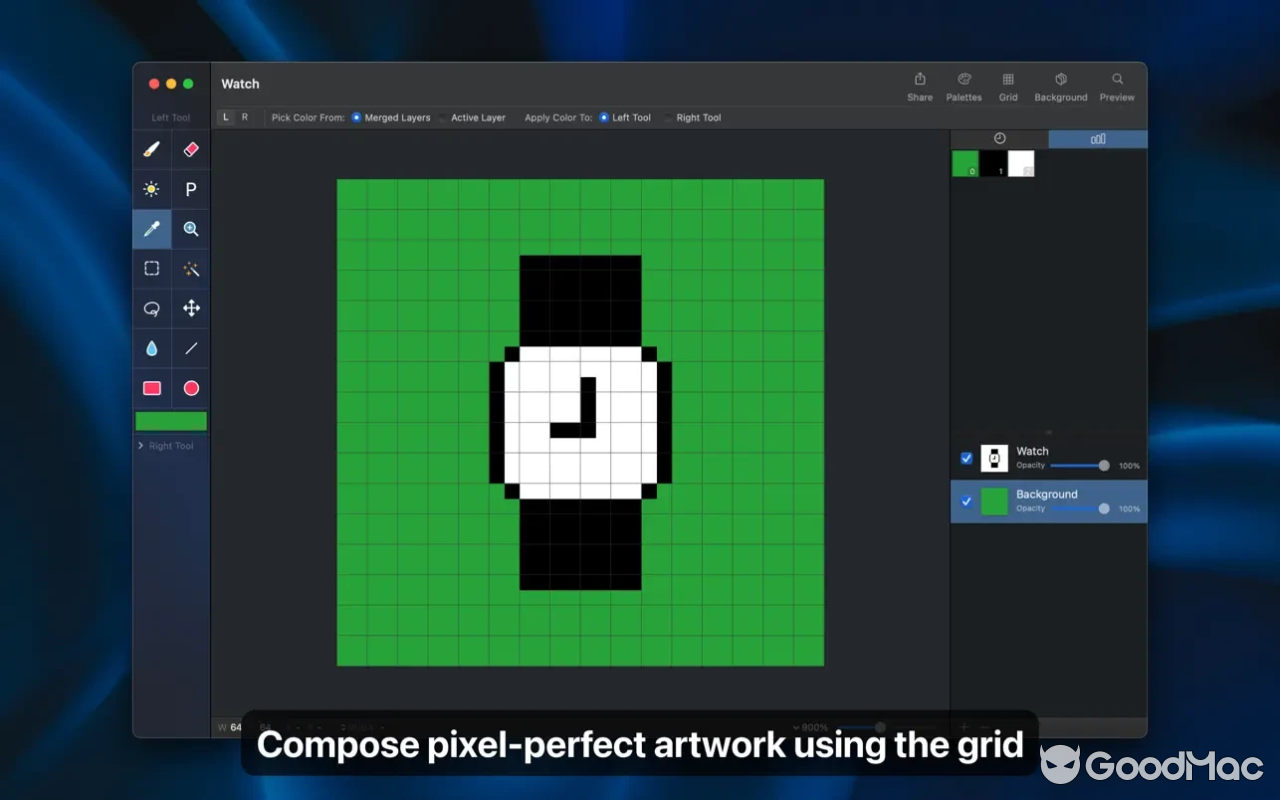Screen dimensions: 1280x800
Task: Select the Eyedropper tool
Action: (152, 229)
